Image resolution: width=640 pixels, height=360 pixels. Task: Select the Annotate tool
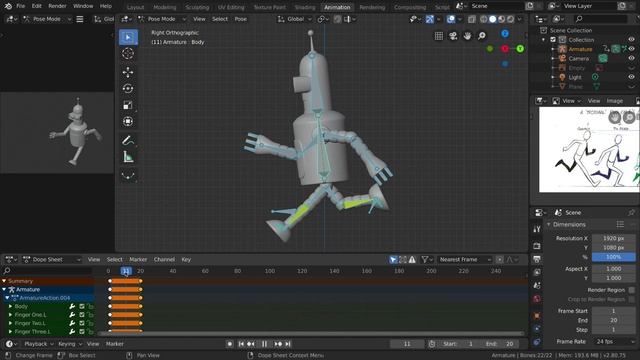coord(128,140)
